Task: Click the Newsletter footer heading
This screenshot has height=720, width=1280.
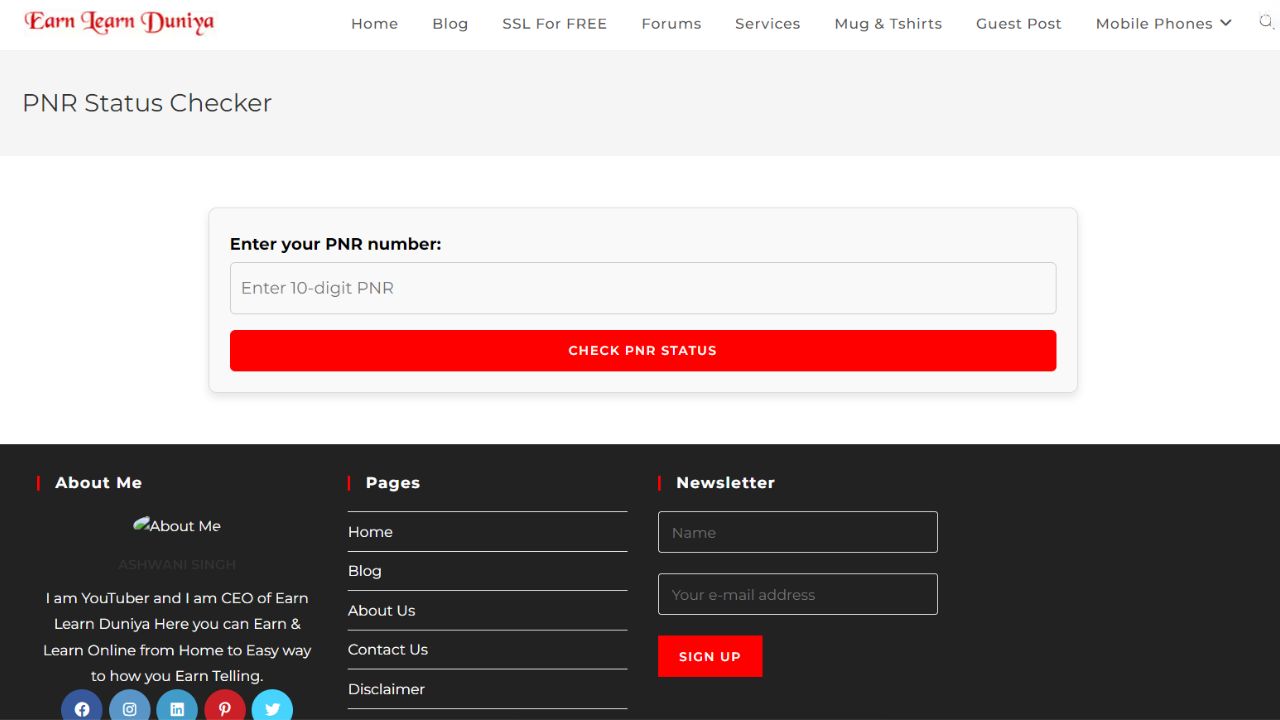Action: pos(725,483)
